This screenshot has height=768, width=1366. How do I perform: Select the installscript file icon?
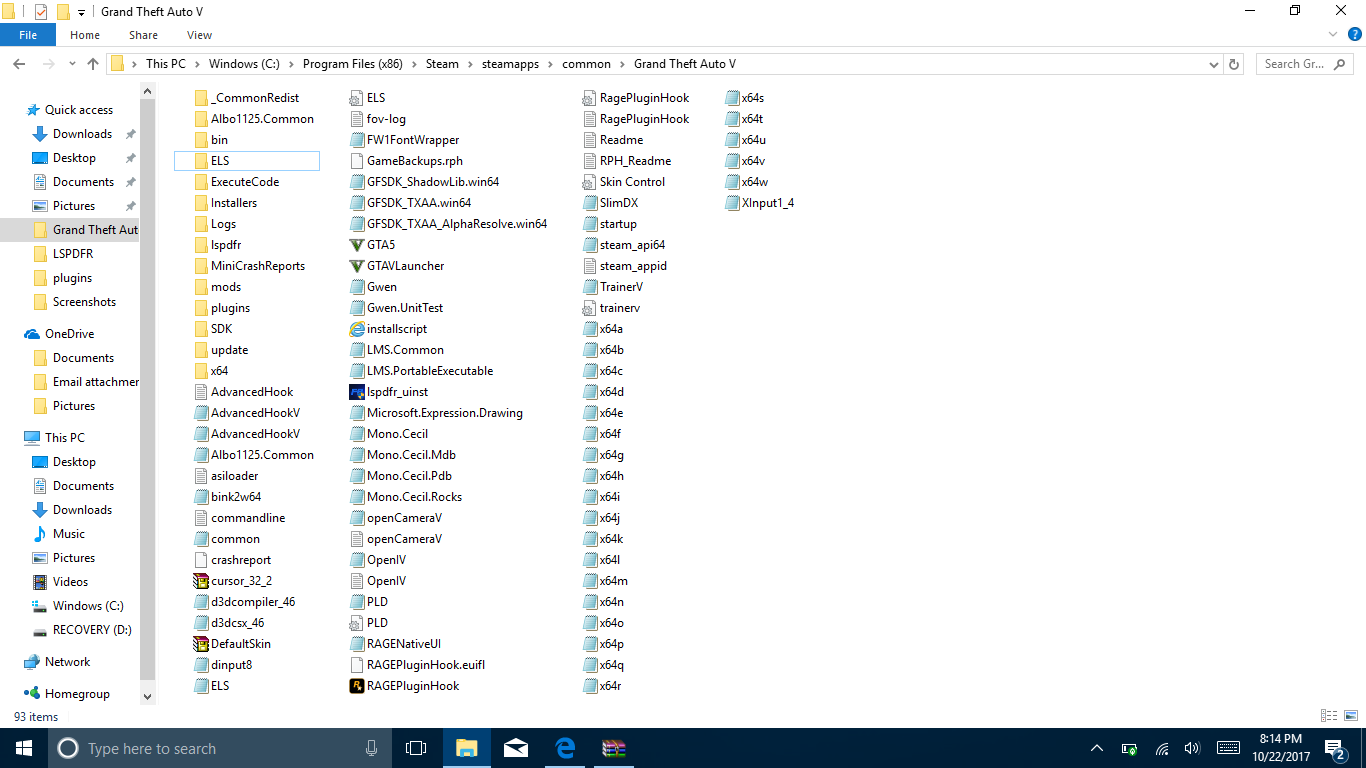click(357, 329)
